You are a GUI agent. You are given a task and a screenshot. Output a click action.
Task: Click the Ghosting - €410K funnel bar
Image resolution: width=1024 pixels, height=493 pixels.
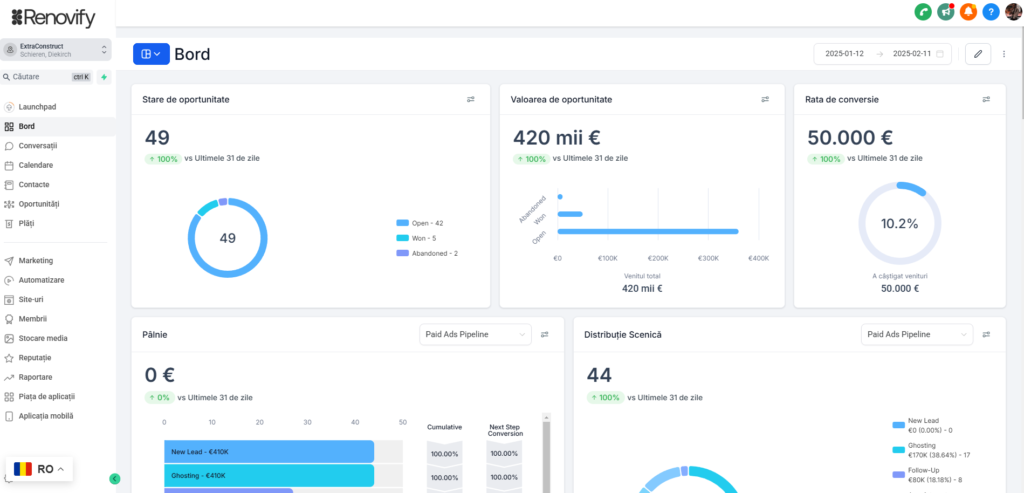(x=269, y=476)
